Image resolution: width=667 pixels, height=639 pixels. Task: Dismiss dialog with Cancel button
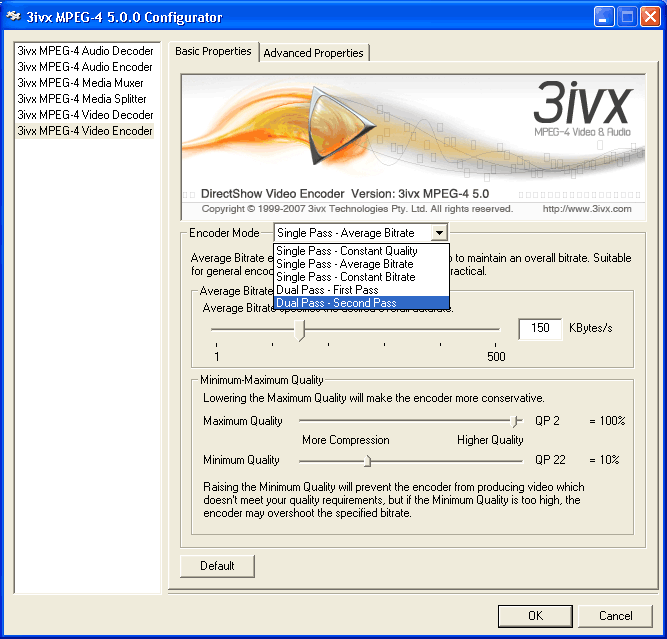(x=615, y=616)
